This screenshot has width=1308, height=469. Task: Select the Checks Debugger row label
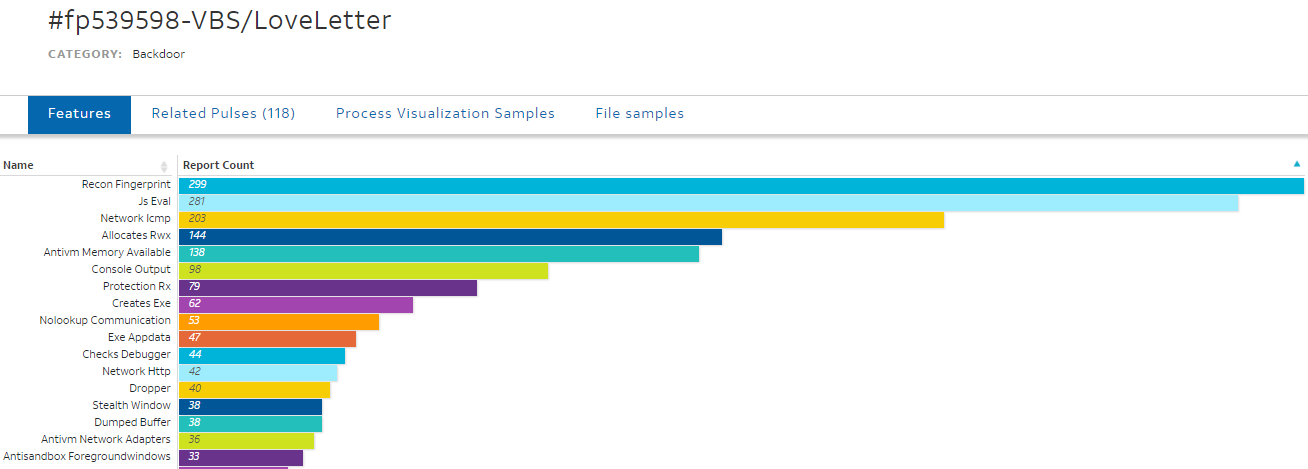pos(126,355)
